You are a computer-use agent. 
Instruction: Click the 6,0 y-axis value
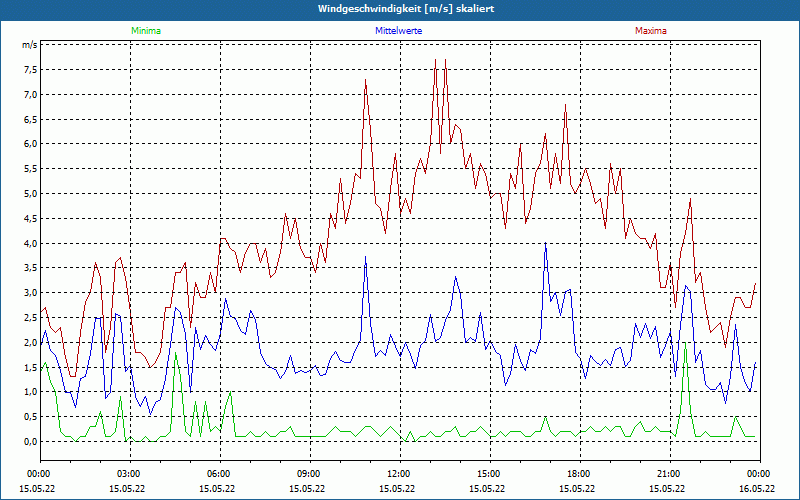point(31,144)
